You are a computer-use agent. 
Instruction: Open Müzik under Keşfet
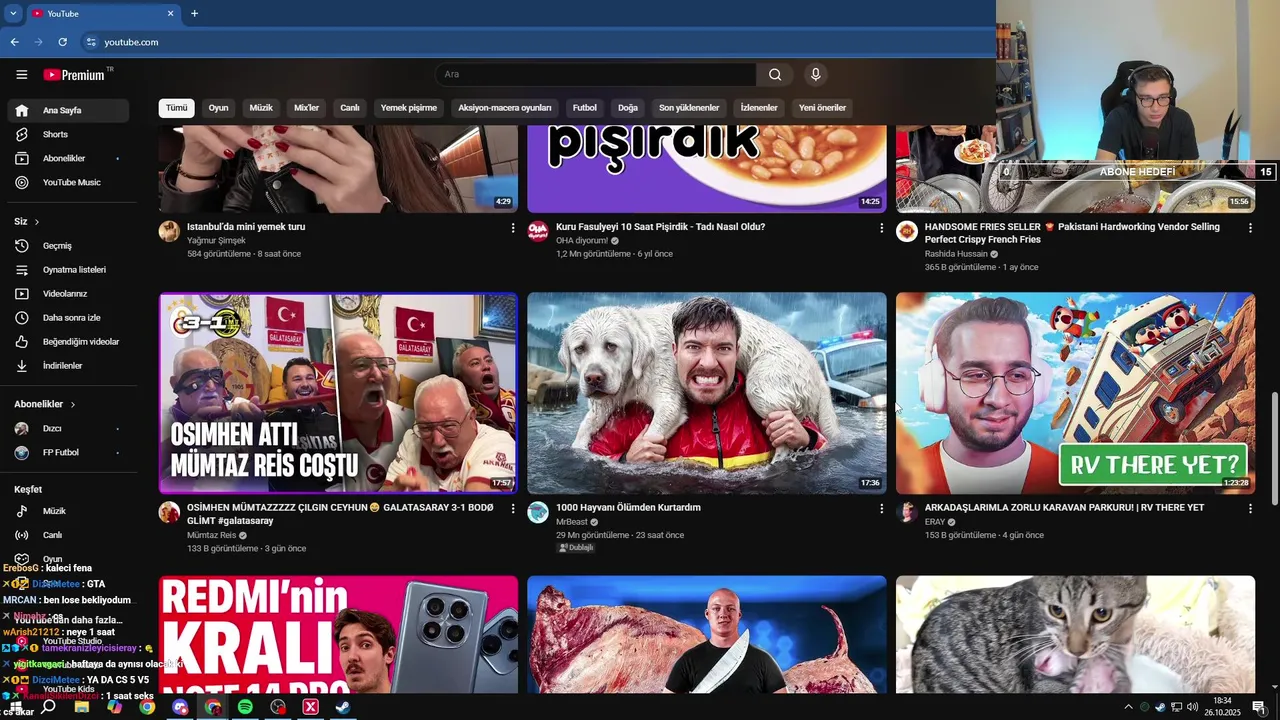pos(68,511)
